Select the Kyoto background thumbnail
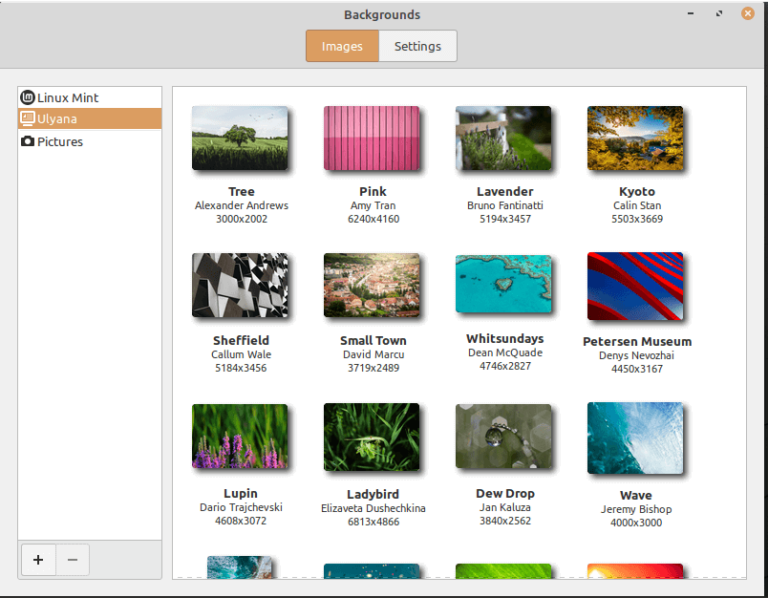This screenshot has width=768, height=598. pyautogui.click(x=635, y=138)
